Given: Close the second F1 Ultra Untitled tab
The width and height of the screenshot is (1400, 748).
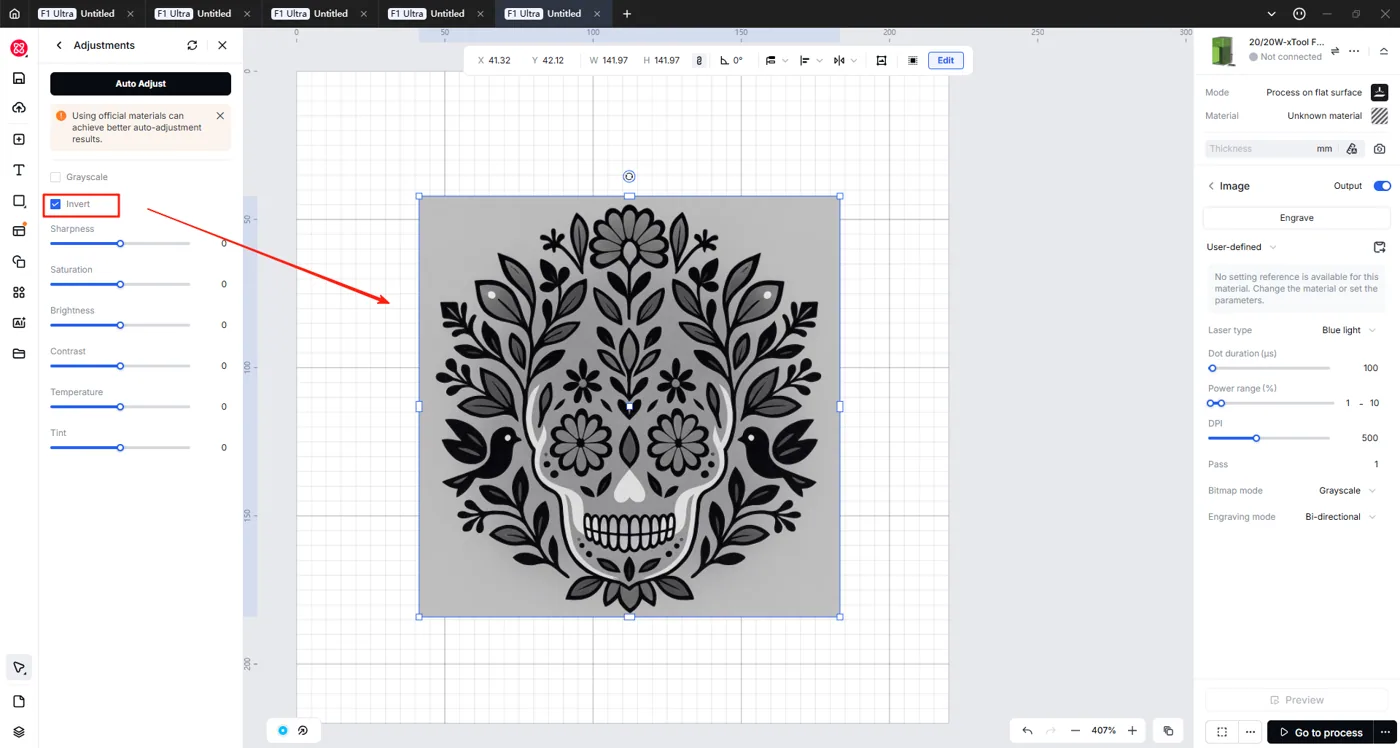Looking at the screenshot, I should pos(247,14).
